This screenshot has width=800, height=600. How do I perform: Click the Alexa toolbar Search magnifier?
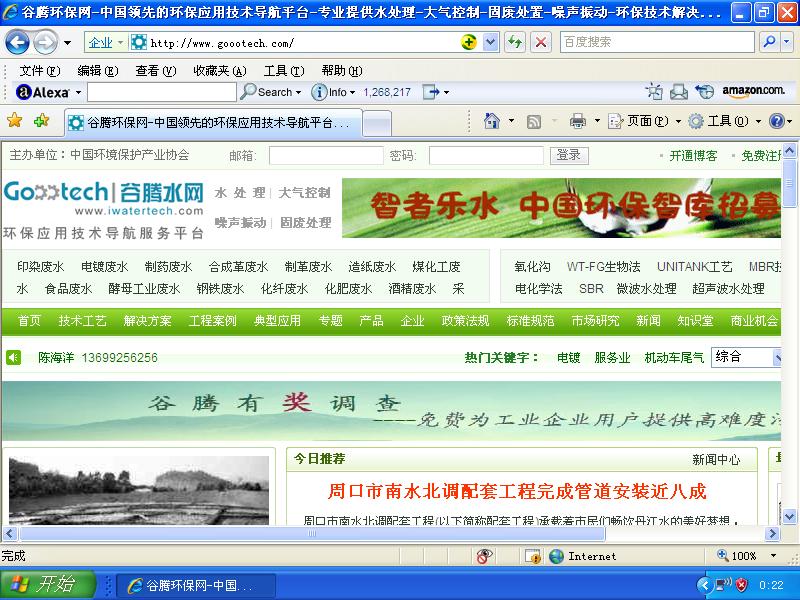pos(248,92)
